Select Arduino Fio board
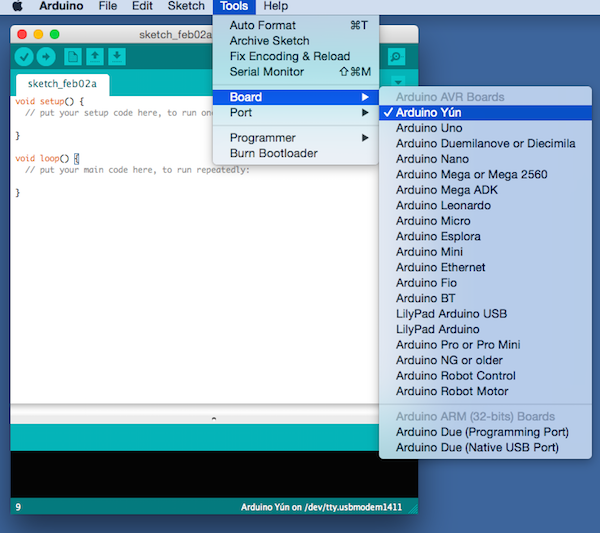The height and width of the screenshot is (533, 600). point(485,283)
